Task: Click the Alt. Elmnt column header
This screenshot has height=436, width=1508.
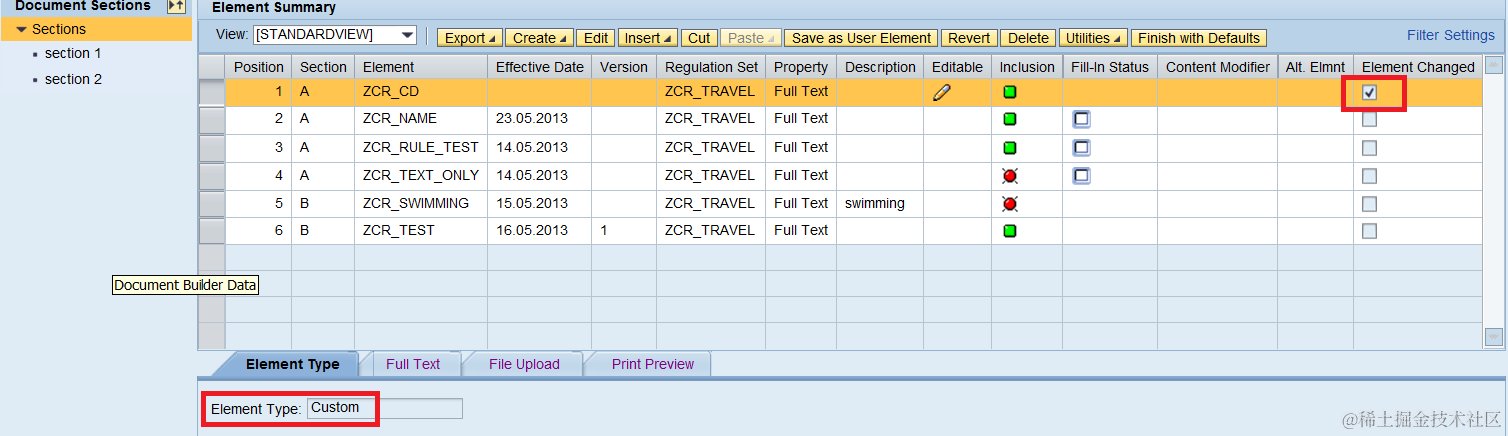Action: pos(1315,67)
